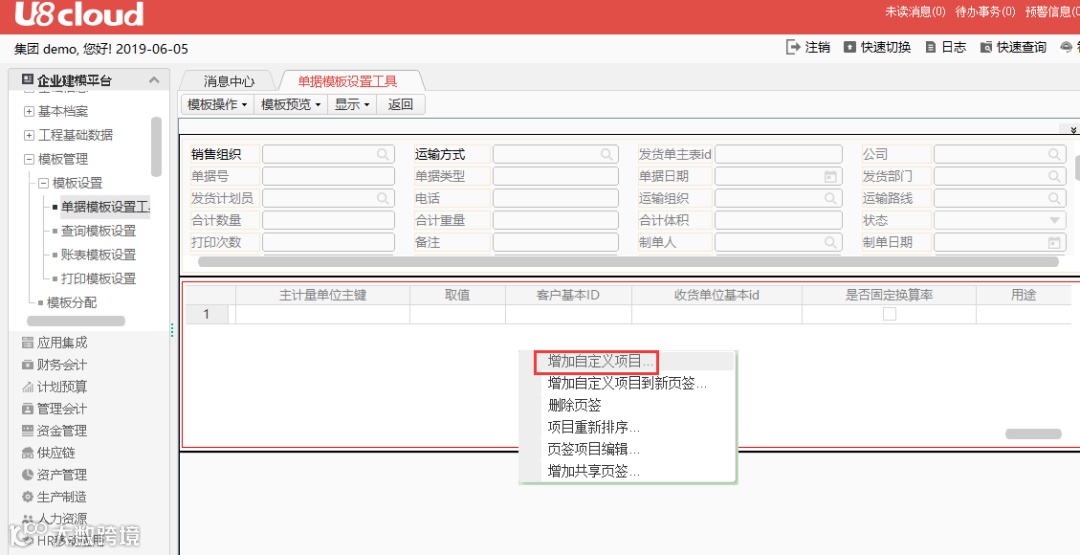Collapse the 模板设置 tree node
Screen dimensions: 1080x555
click(x=43, y=183)
